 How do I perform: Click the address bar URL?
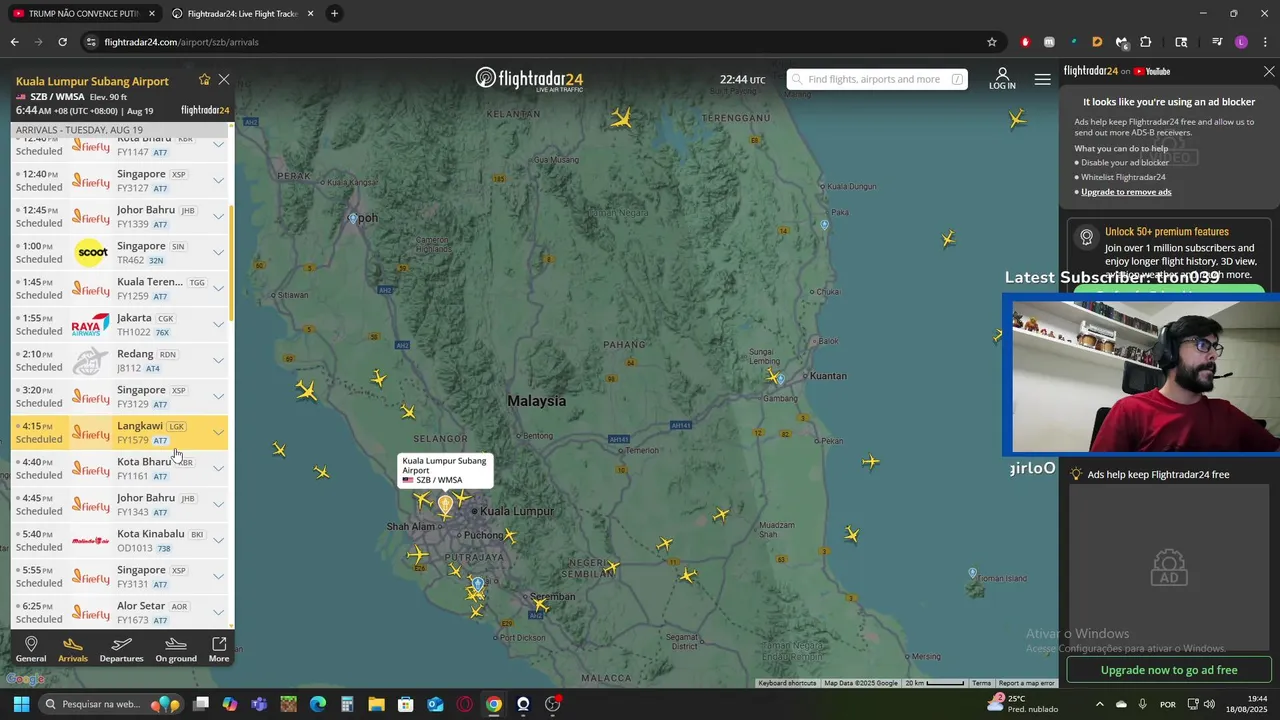181,42
